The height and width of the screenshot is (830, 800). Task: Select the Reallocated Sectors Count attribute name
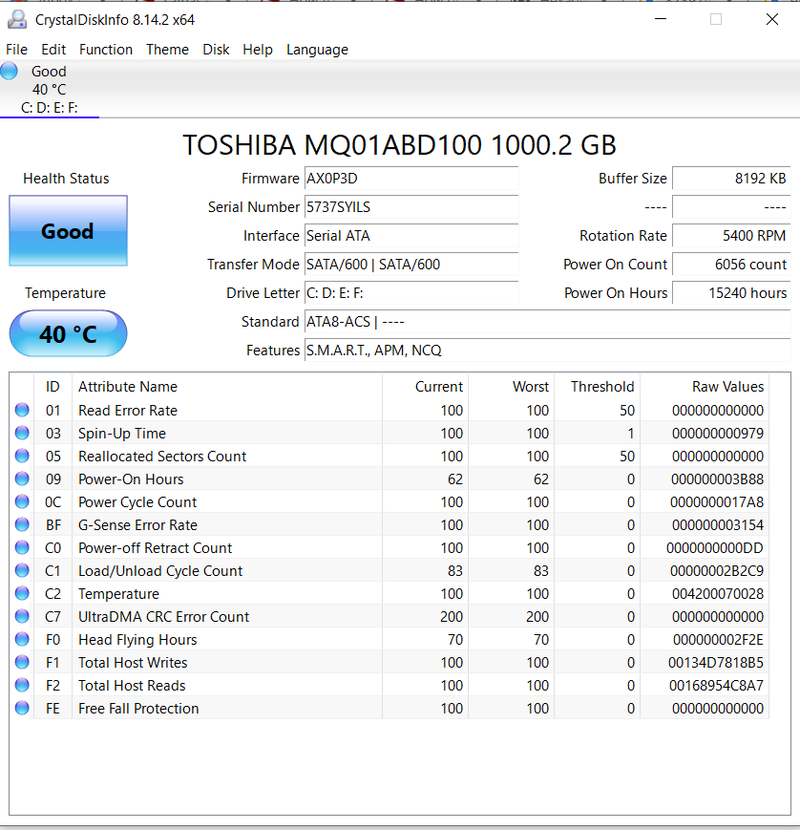162,456
